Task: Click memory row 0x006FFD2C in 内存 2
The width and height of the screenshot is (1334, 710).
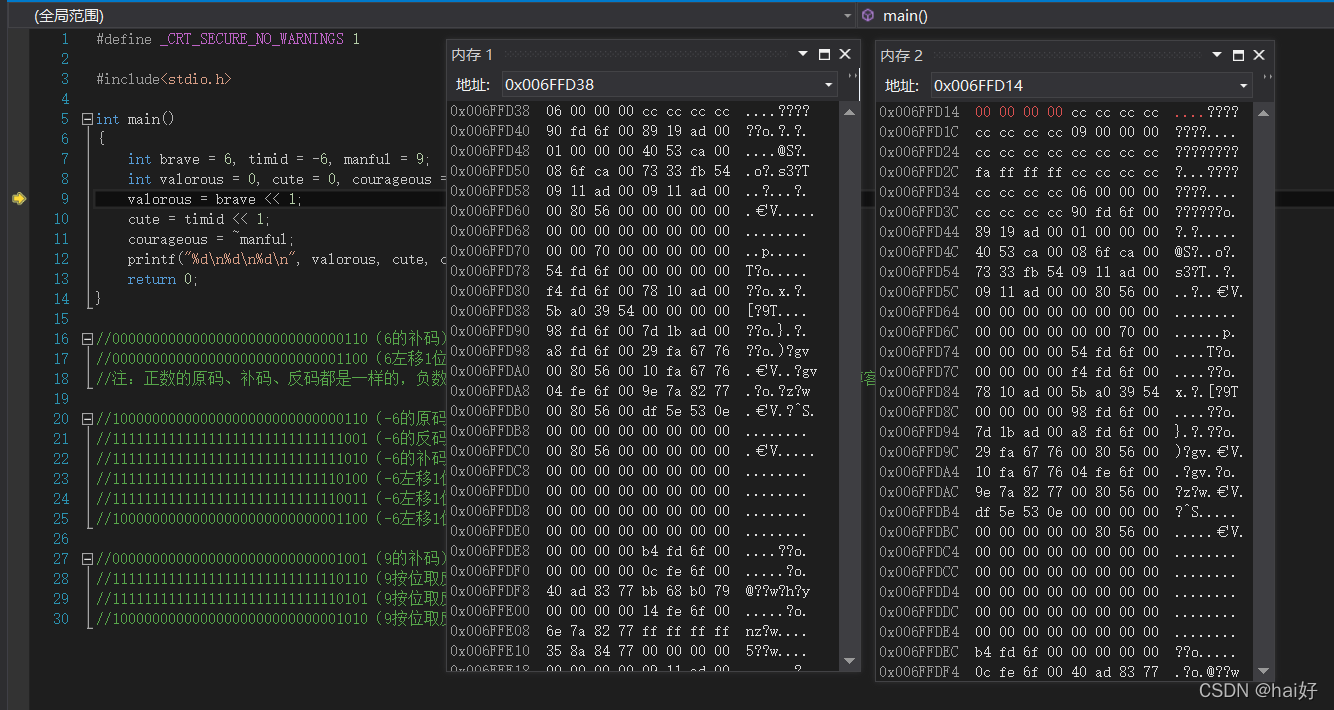Action: point(1066,172)
